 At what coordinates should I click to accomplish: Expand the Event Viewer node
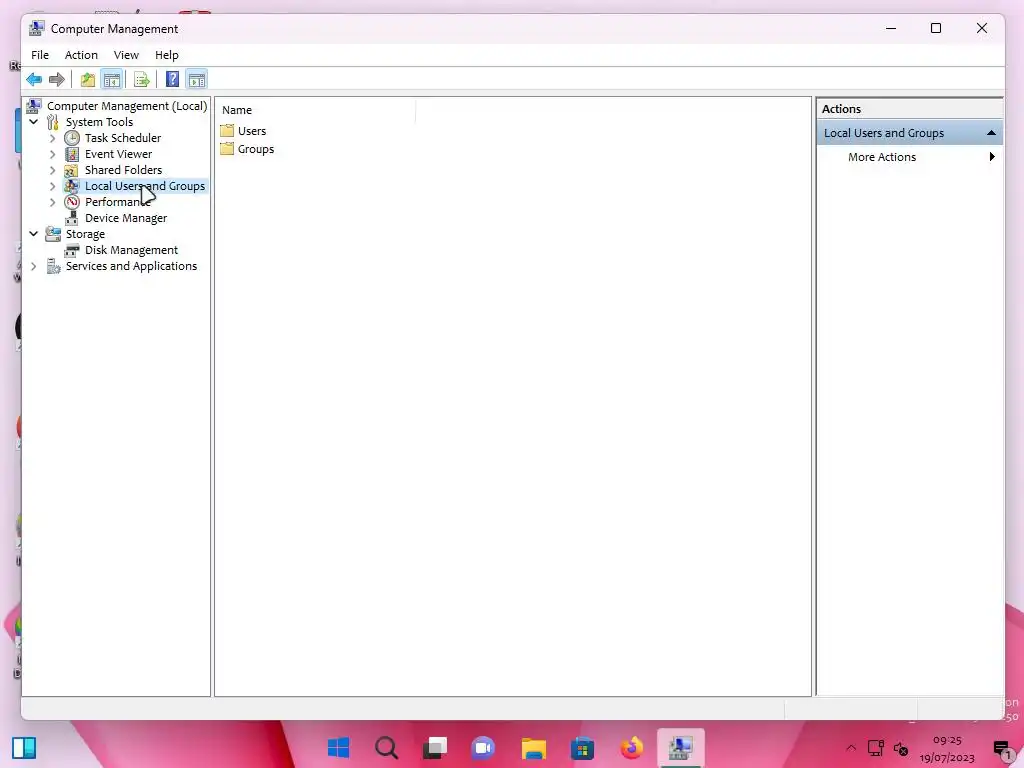coord(53,154)
